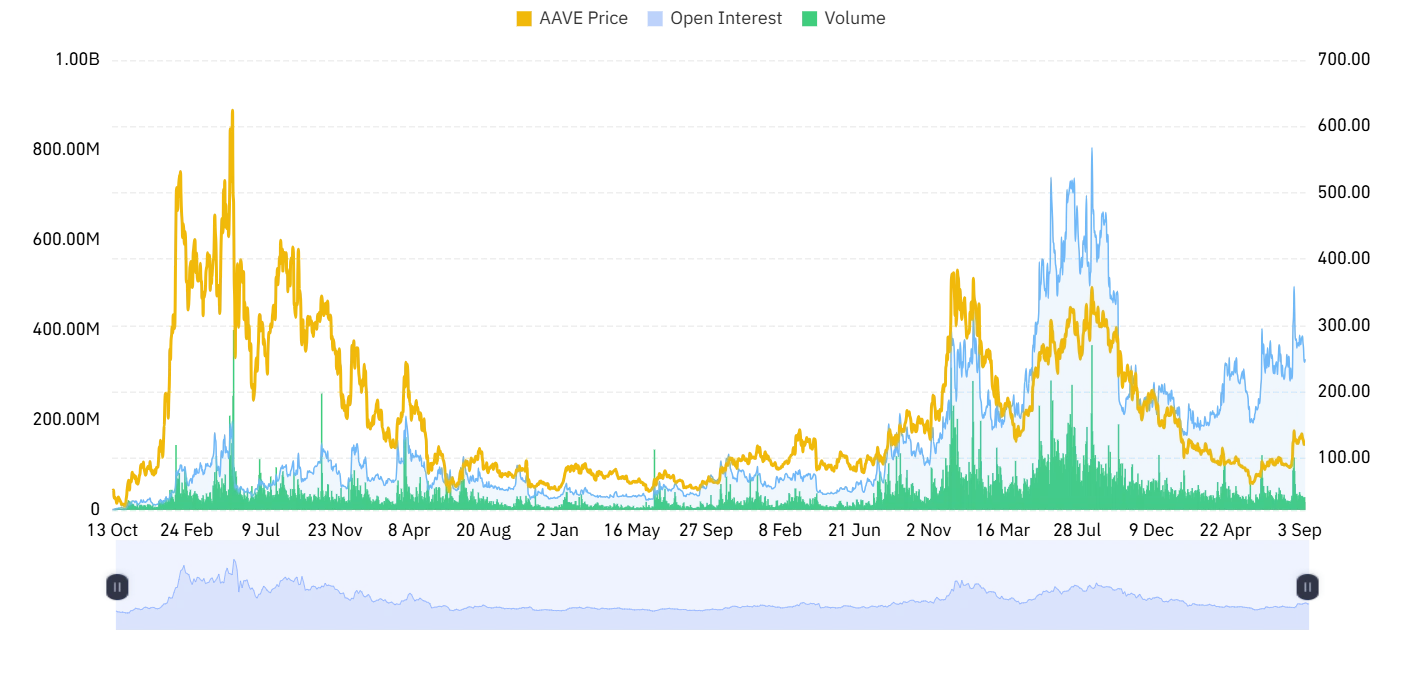Click the '100.00' right axis value
This screenshot has width=1402, height=675.
click(x=1344, y=457)
